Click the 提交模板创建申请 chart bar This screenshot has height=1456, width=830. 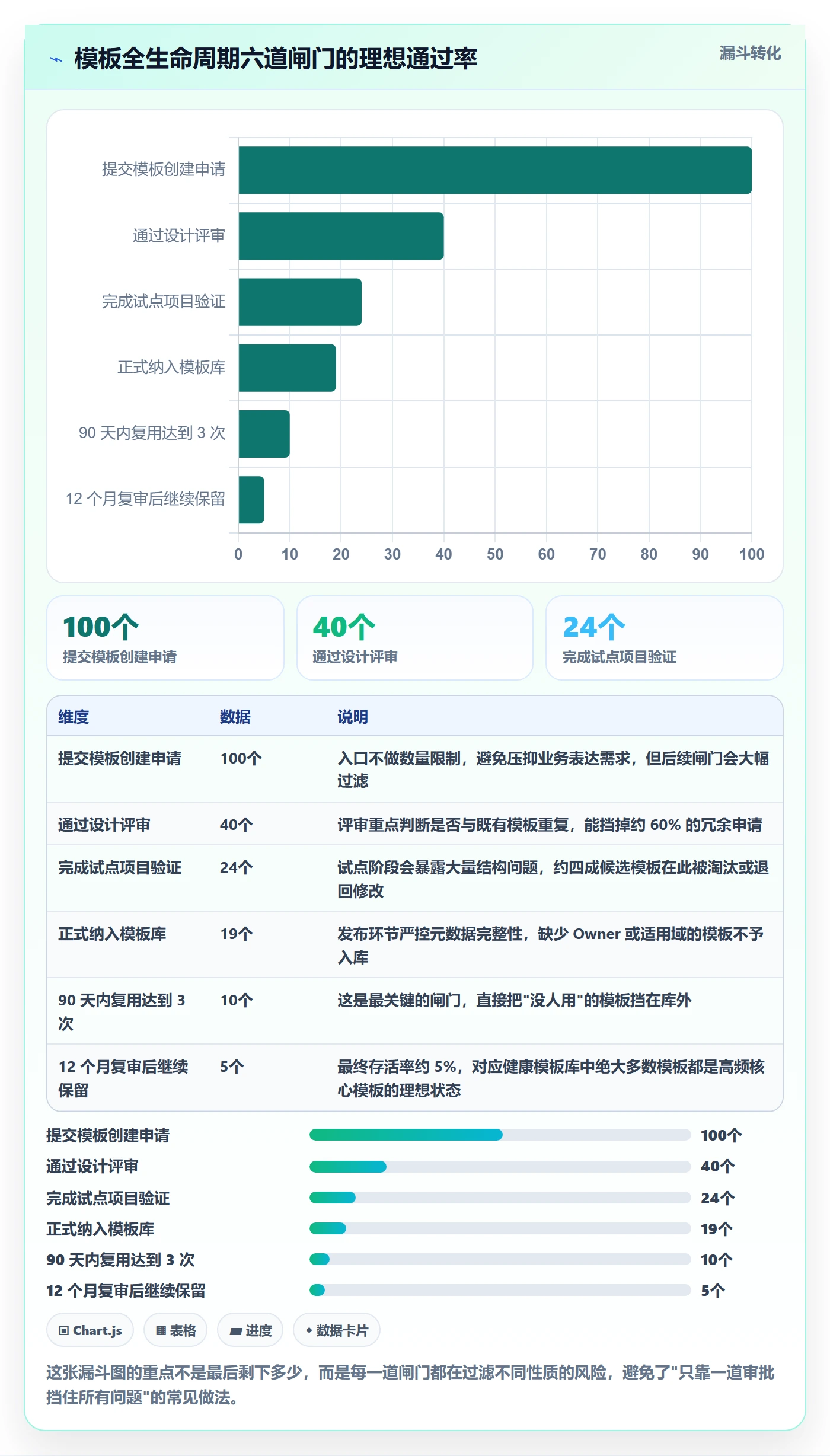tap(495, 170)
